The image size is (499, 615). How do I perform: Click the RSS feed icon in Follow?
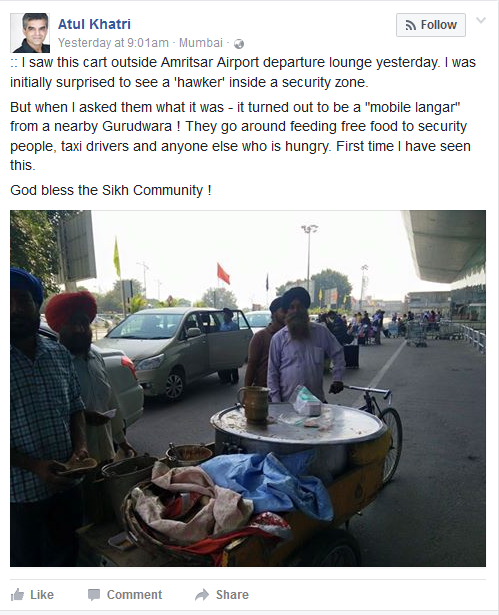410,25
